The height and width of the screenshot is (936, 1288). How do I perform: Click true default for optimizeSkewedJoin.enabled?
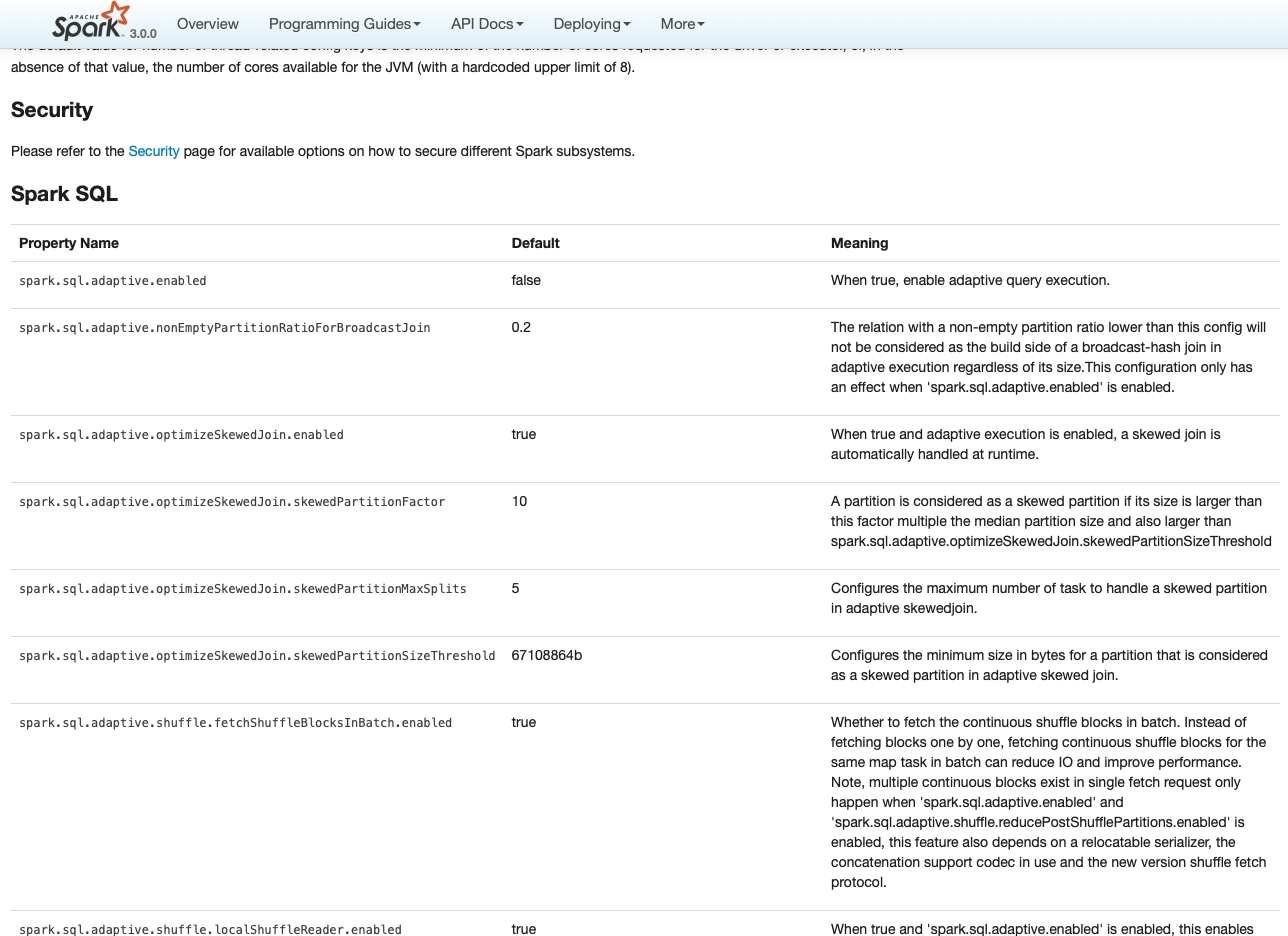click(x=524, y=434)
